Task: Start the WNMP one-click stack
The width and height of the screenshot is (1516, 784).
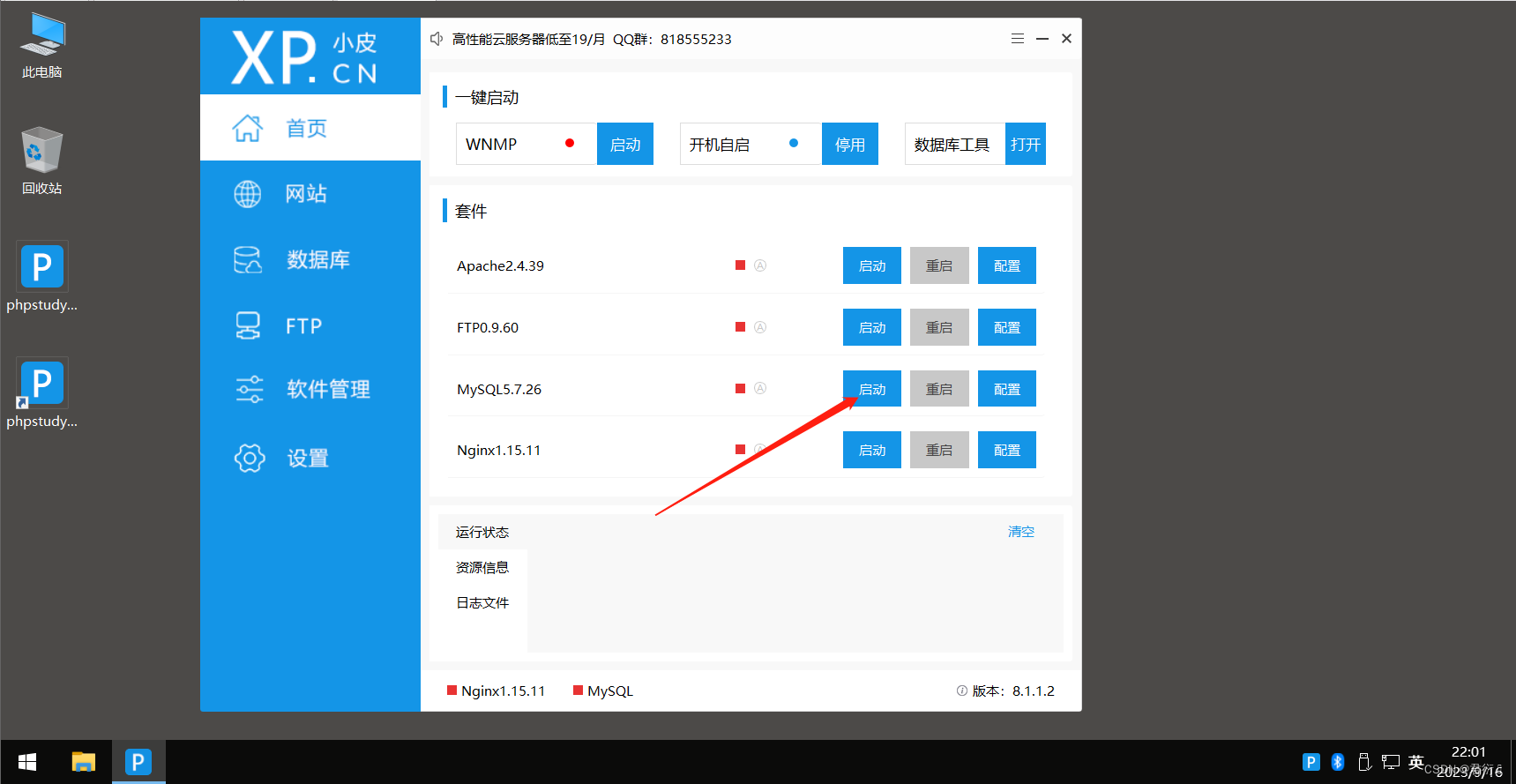Action: pyautogui.click(x=625, y=144)
